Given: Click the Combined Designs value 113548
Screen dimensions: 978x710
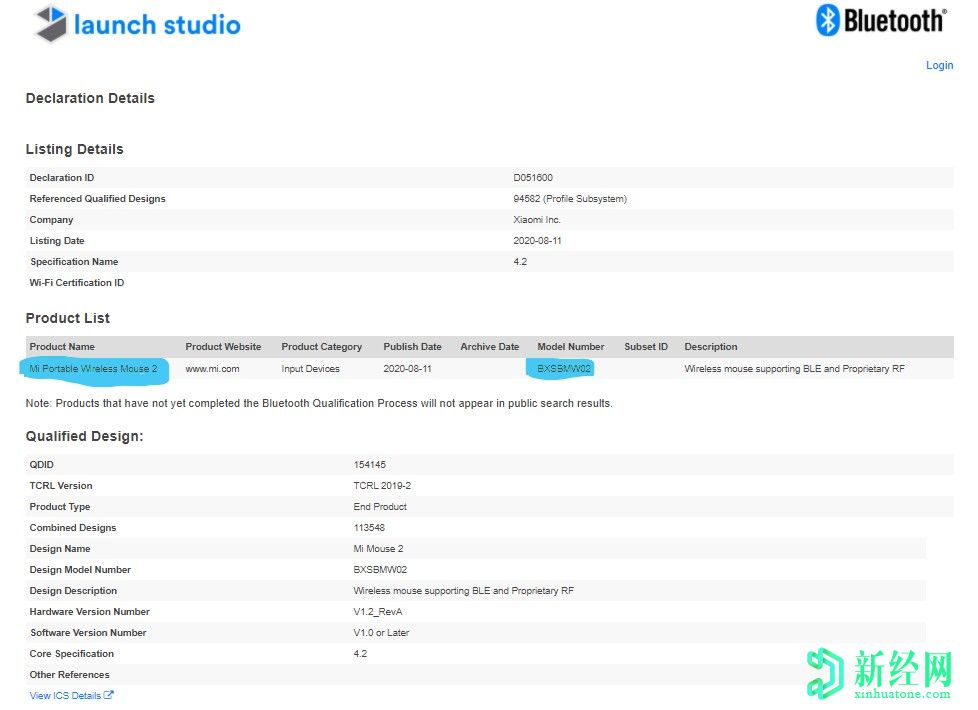Looking at the screenshot, I should point(369,528).
